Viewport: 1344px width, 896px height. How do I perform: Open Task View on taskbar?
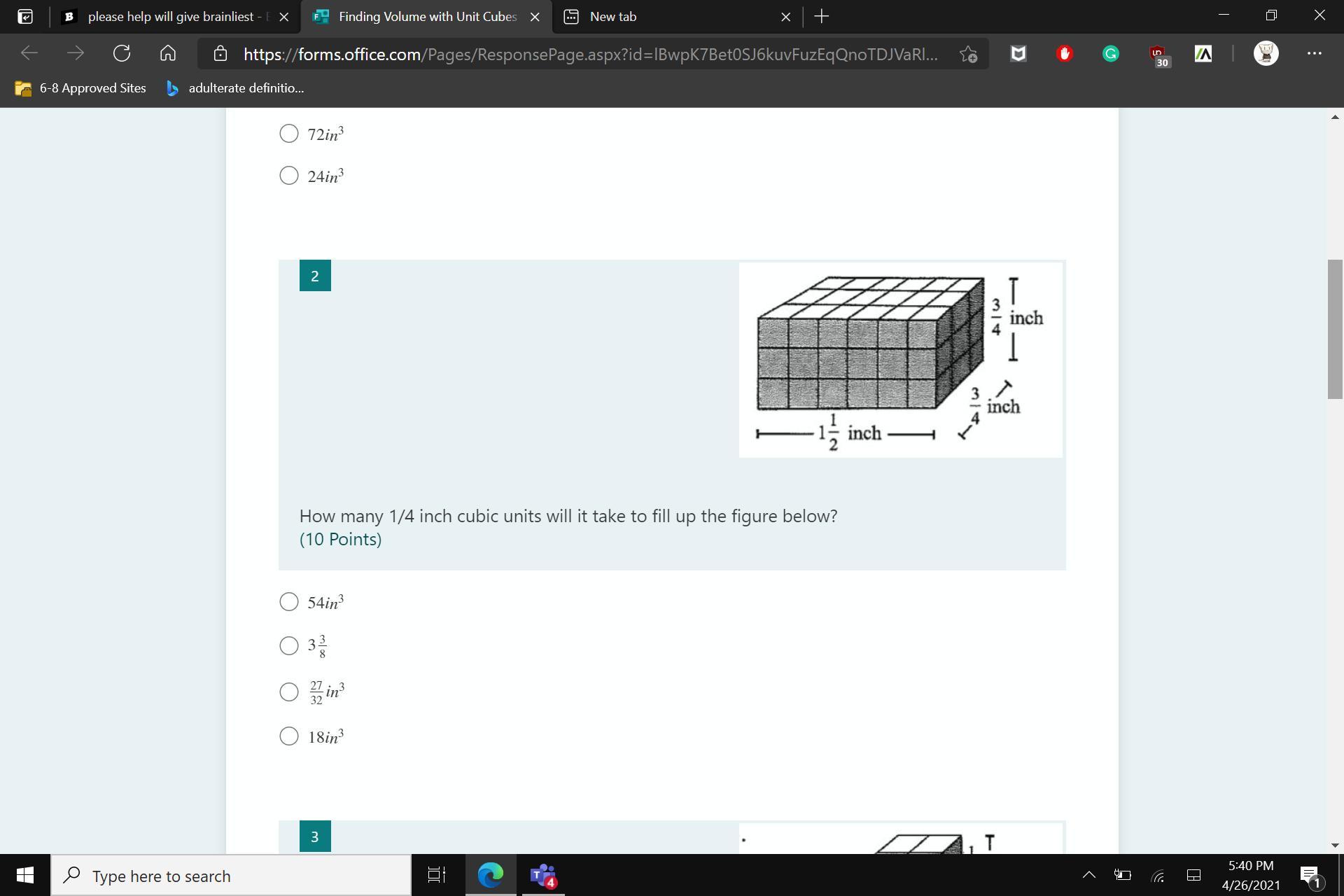[x=436, y=875]
